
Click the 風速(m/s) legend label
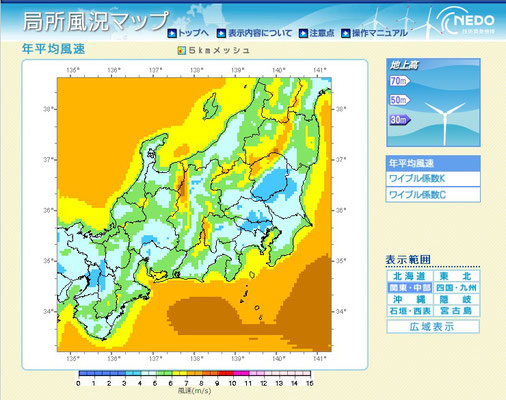[194, 391]
